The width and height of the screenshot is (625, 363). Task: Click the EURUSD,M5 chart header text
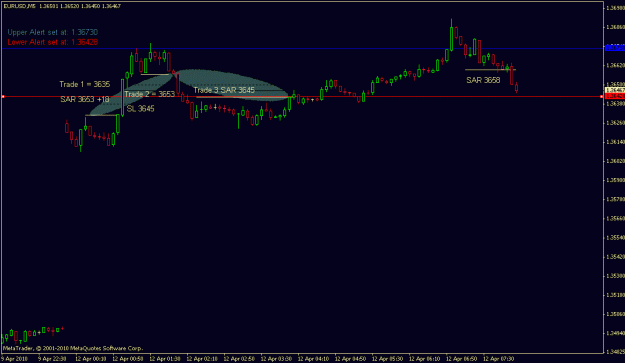click(x=62, y=6)
